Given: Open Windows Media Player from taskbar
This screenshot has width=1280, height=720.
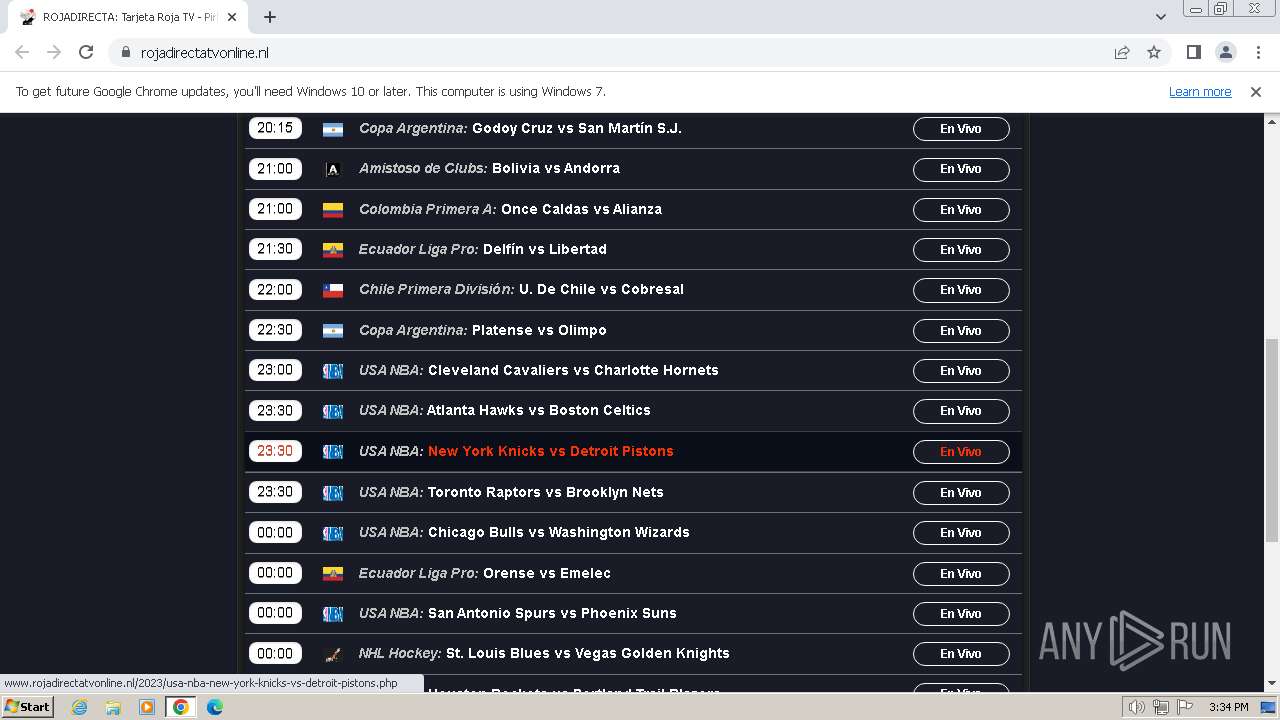Looking at the screenshot, I should (147, 707).
